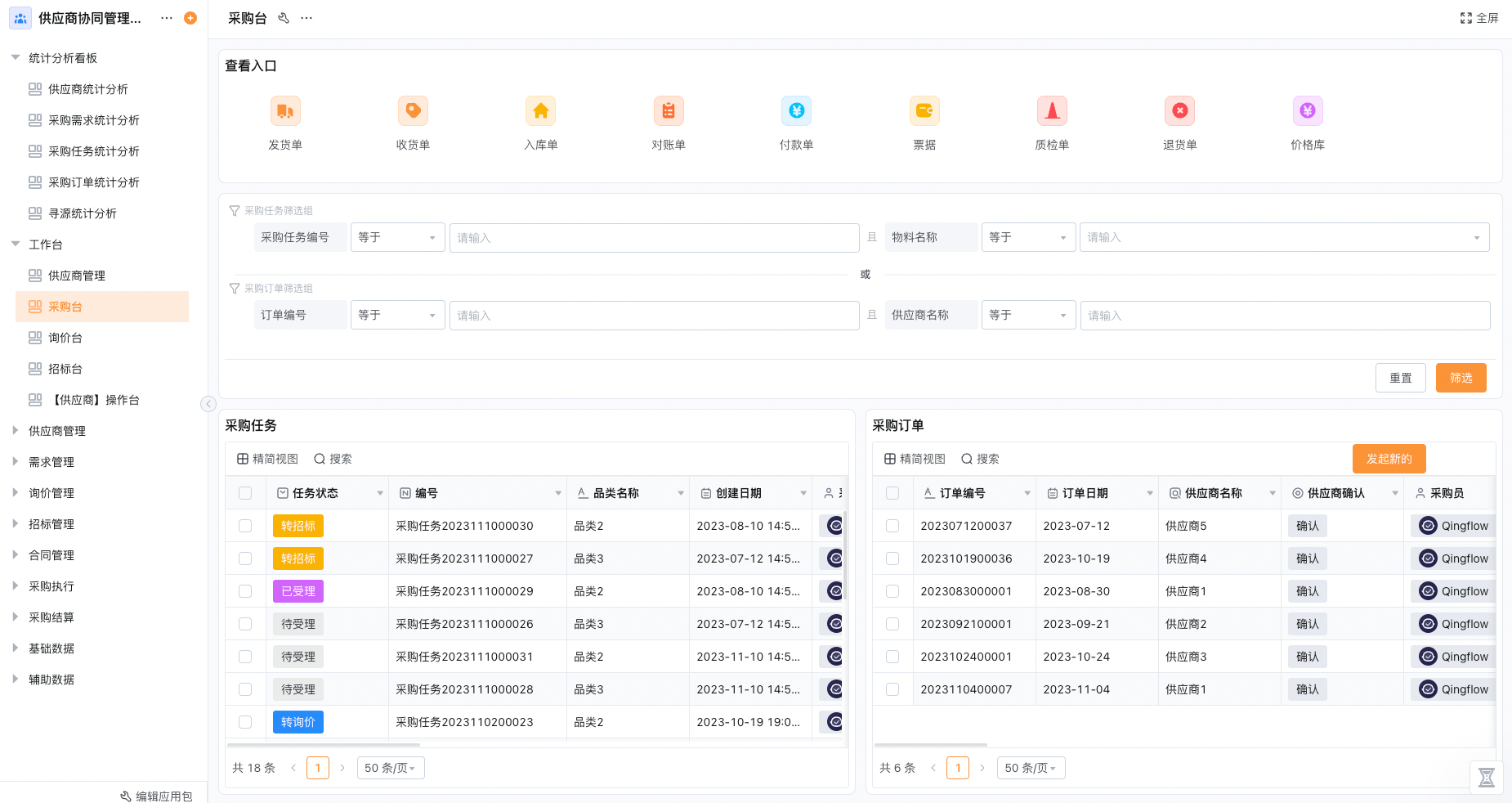Image resolution: width=1512 pixels, height=803 pixels.
Task: Check order row 2023110400007
Action: click(892, 689)
